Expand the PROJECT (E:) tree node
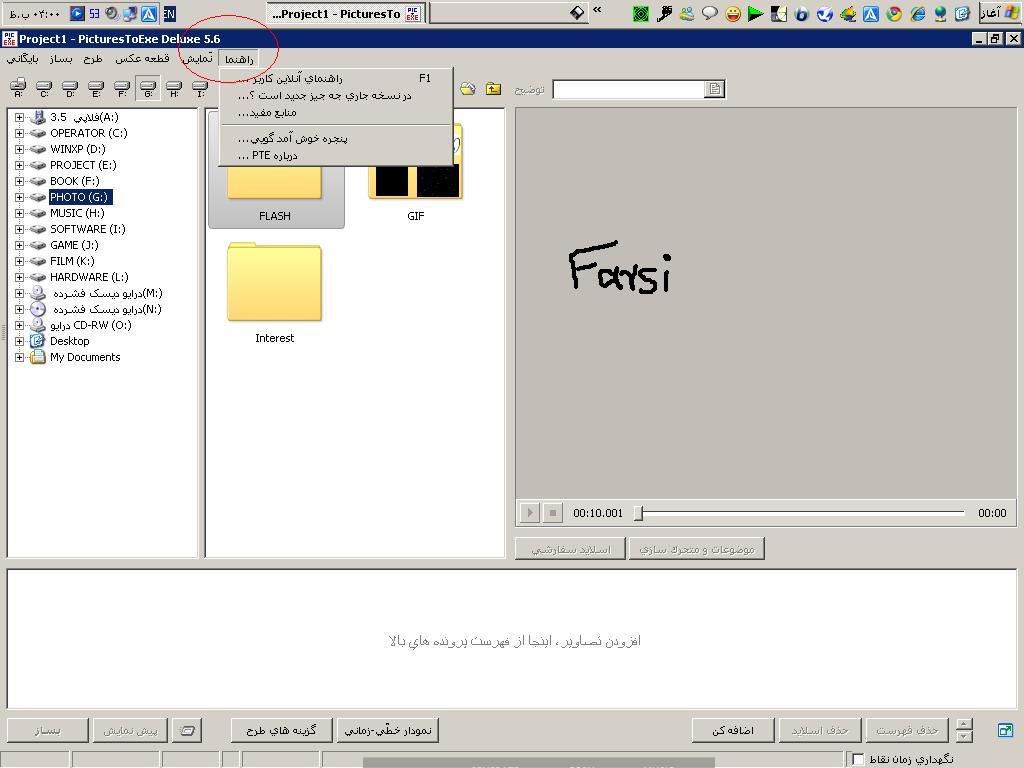The width and height of the screenshot is (1024, 768). [19, 165]
